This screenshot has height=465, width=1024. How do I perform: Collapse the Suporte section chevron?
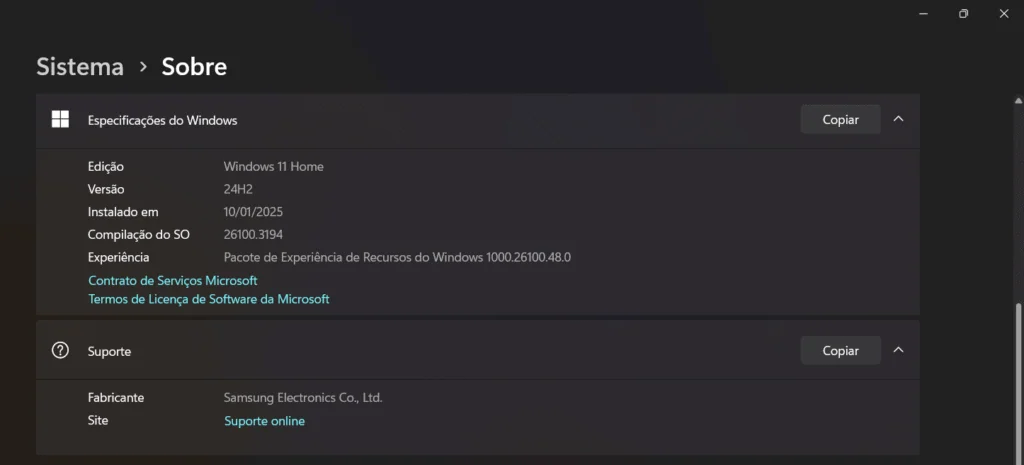click(898, 350)
